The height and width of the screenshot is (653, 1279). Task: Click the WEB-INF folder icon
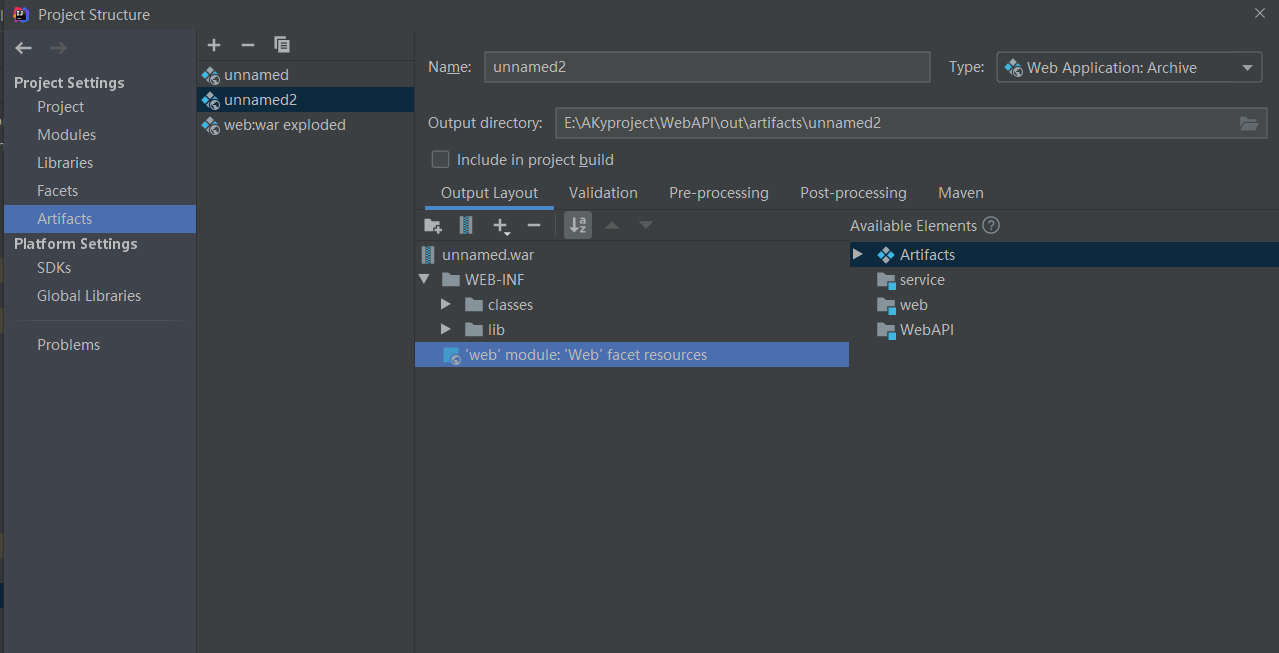[x=451, y=280]
